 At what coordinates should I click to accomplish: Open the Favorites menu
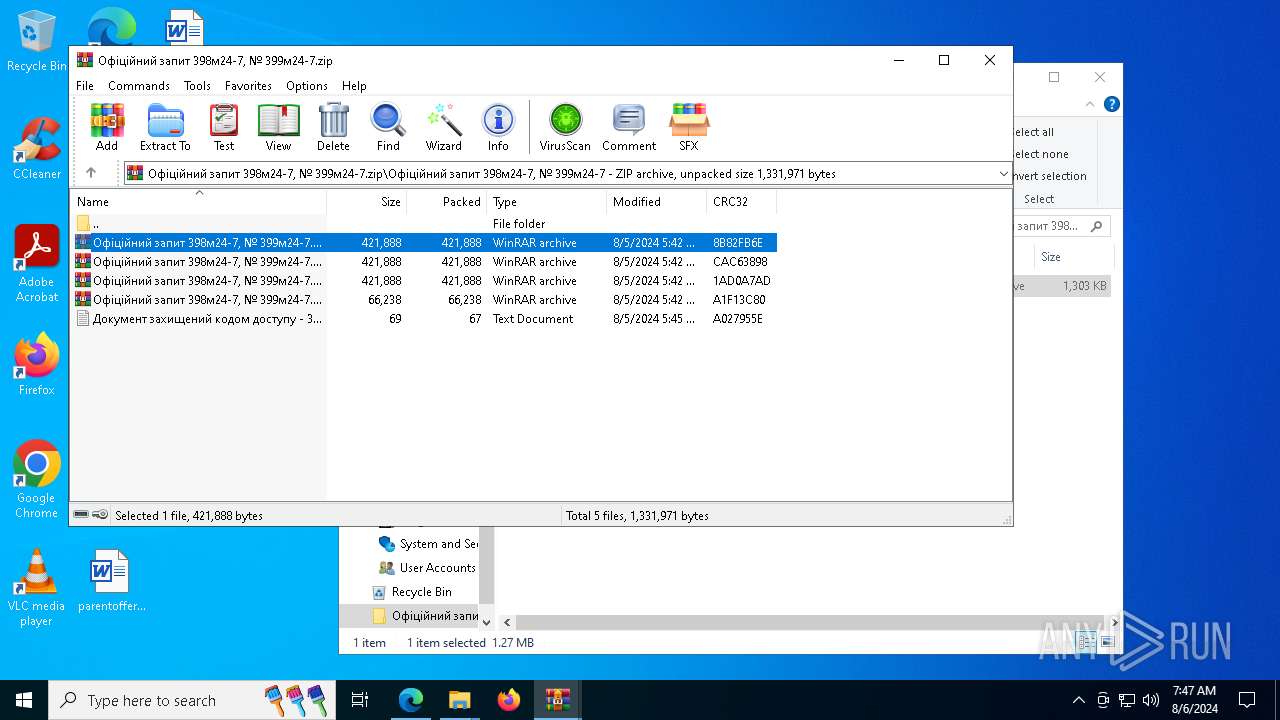point(248,86)
